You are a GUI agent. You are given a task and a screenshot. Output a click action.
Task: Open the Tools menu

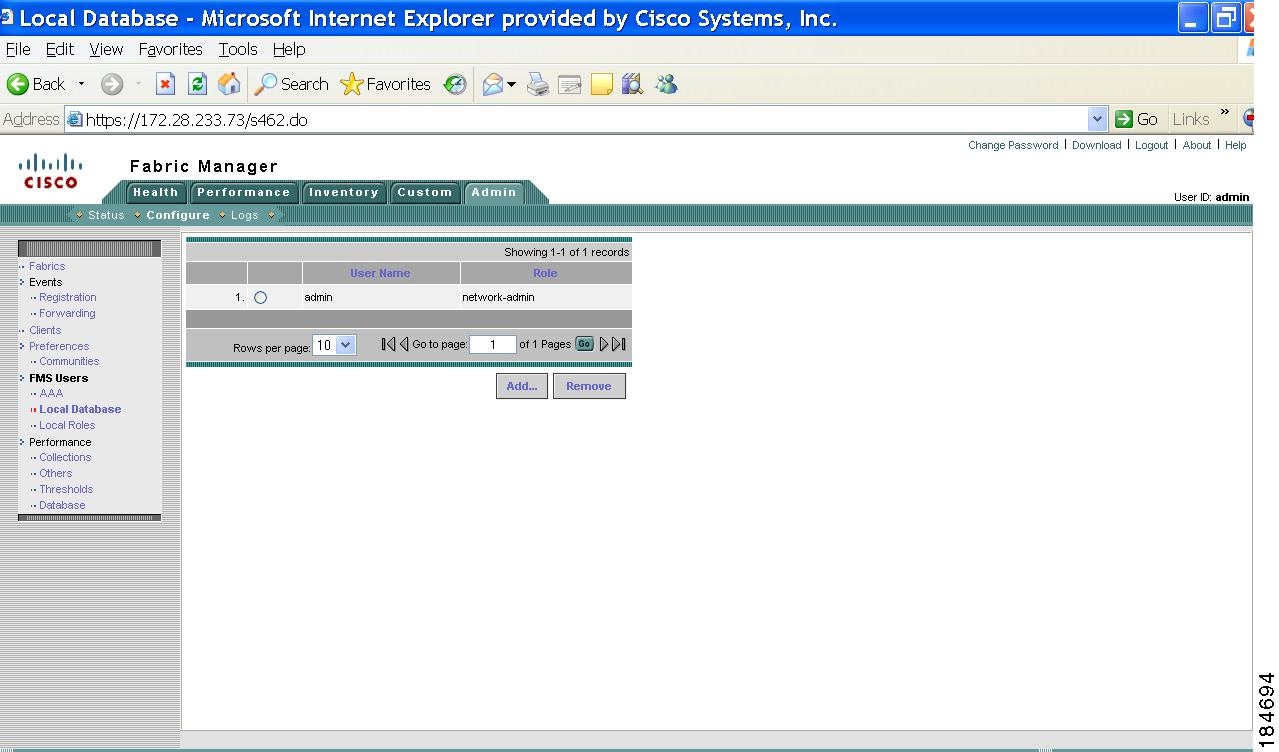[x=237, y=49]
